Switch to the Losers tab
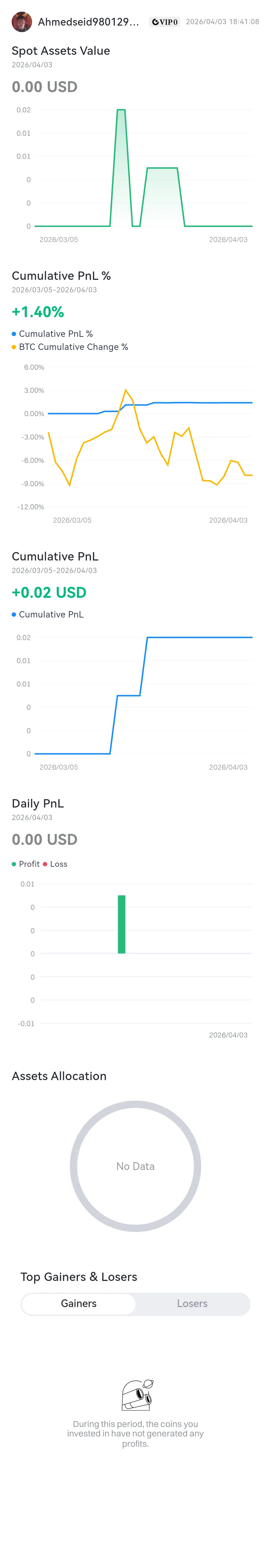Viewport: 271px width, 1568px height. pyautogui.click(x=192, y=1303)
